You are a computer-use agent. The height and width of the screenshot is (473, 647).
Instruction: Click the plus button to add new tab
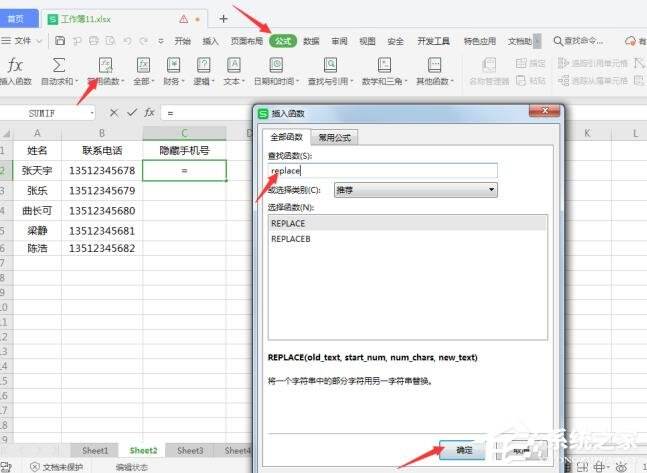pos(223,19)
